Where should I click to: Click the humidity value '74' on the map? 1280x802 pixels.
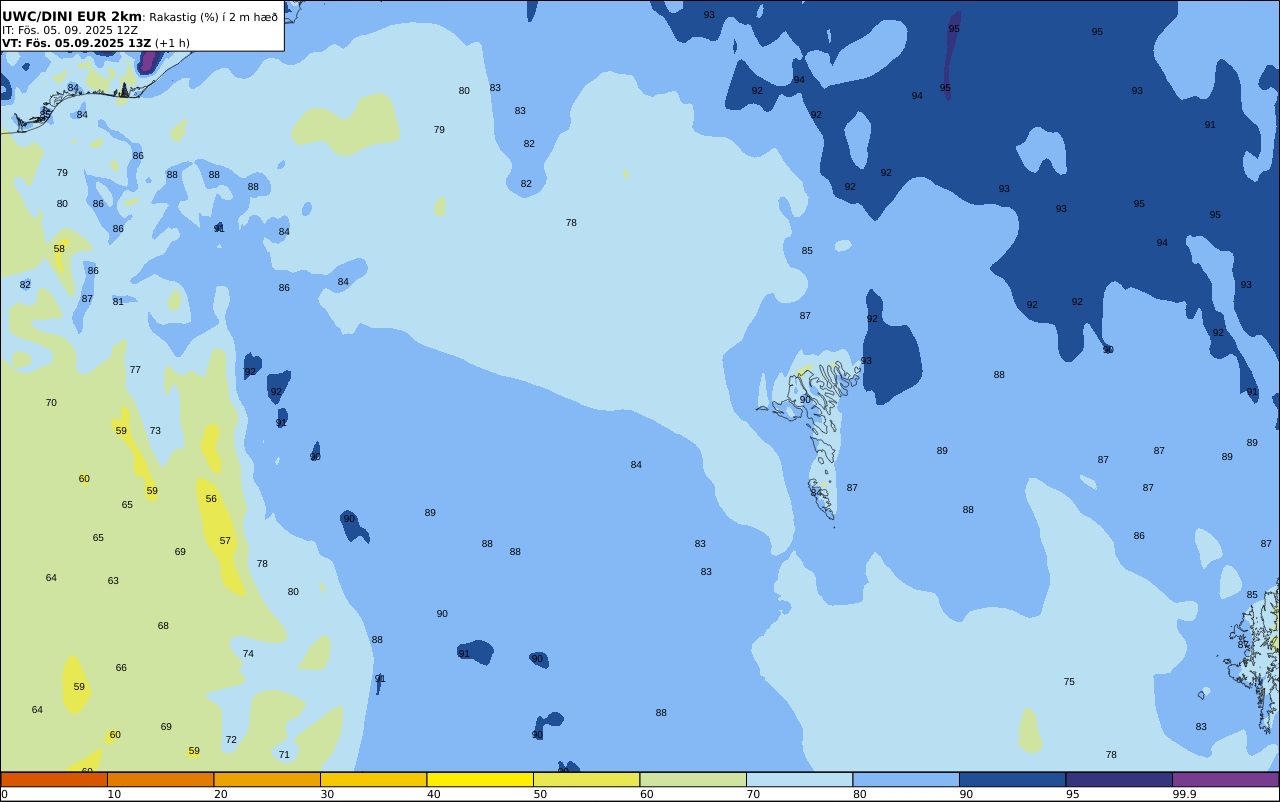point(248,654)
